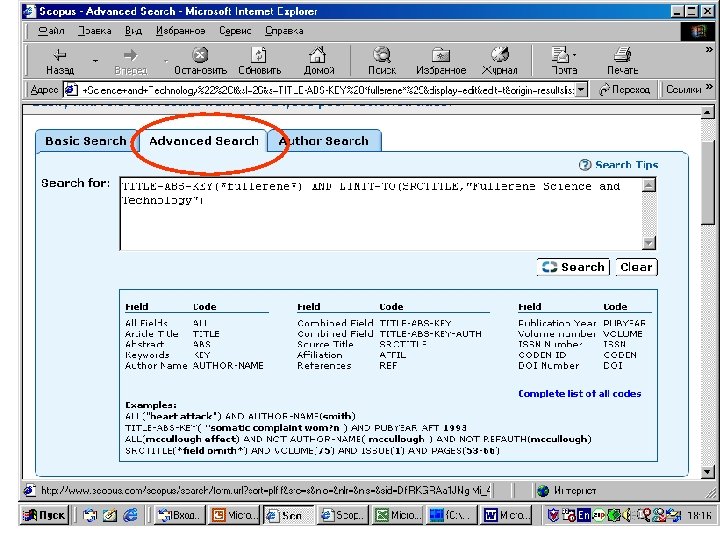
Task: Open the Вперед history dropdown arrow
Action: pos(166,61)
